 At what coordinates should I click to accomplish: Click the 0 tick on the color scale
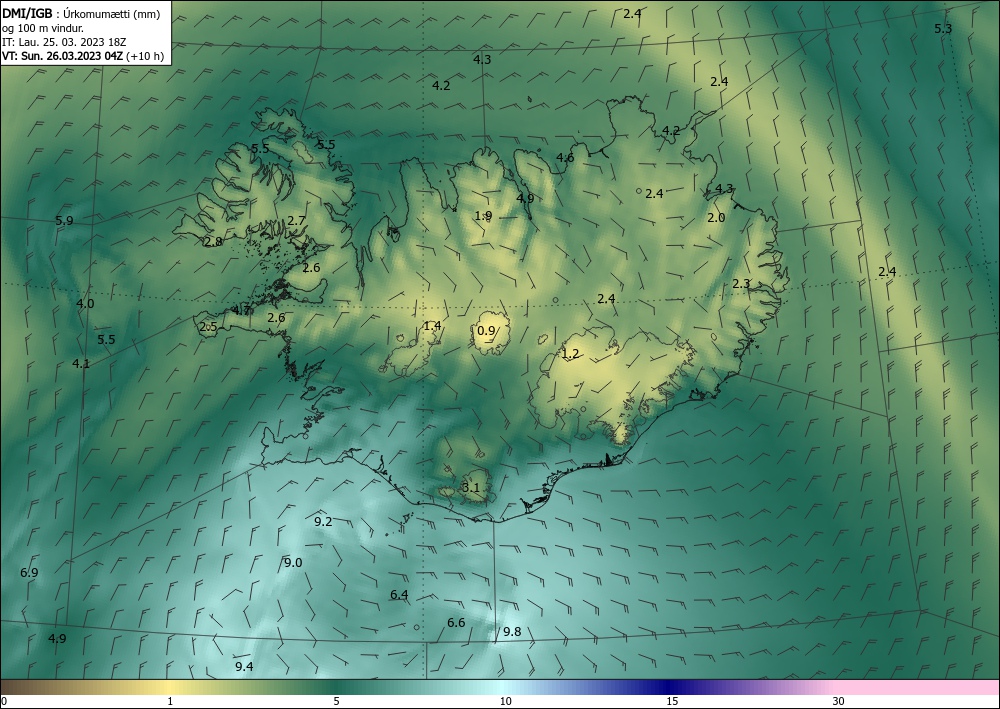(4, 701)
